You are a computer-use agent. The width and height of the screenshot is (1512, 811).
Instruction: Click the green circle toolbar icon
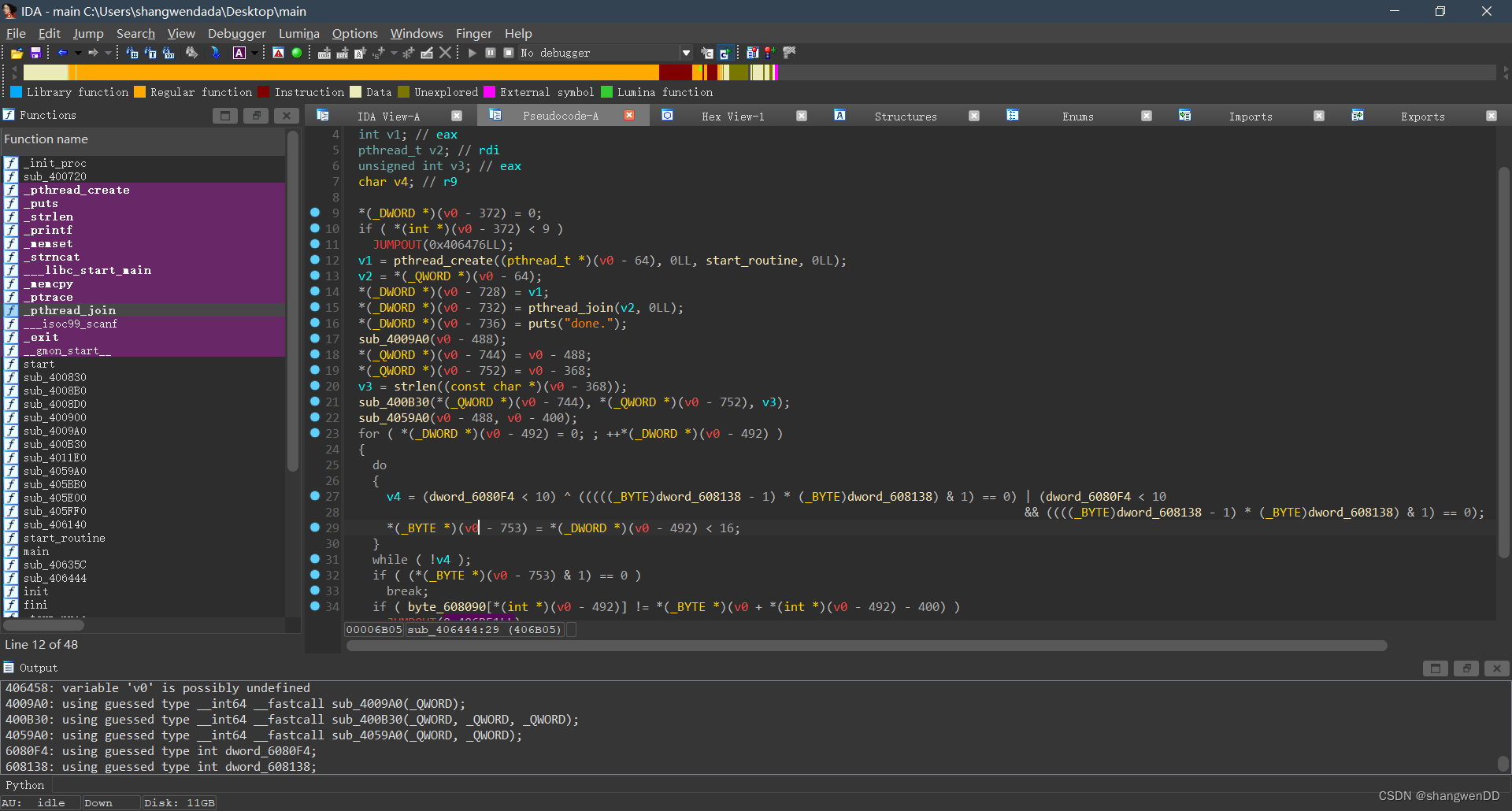[x=297, y=53]
